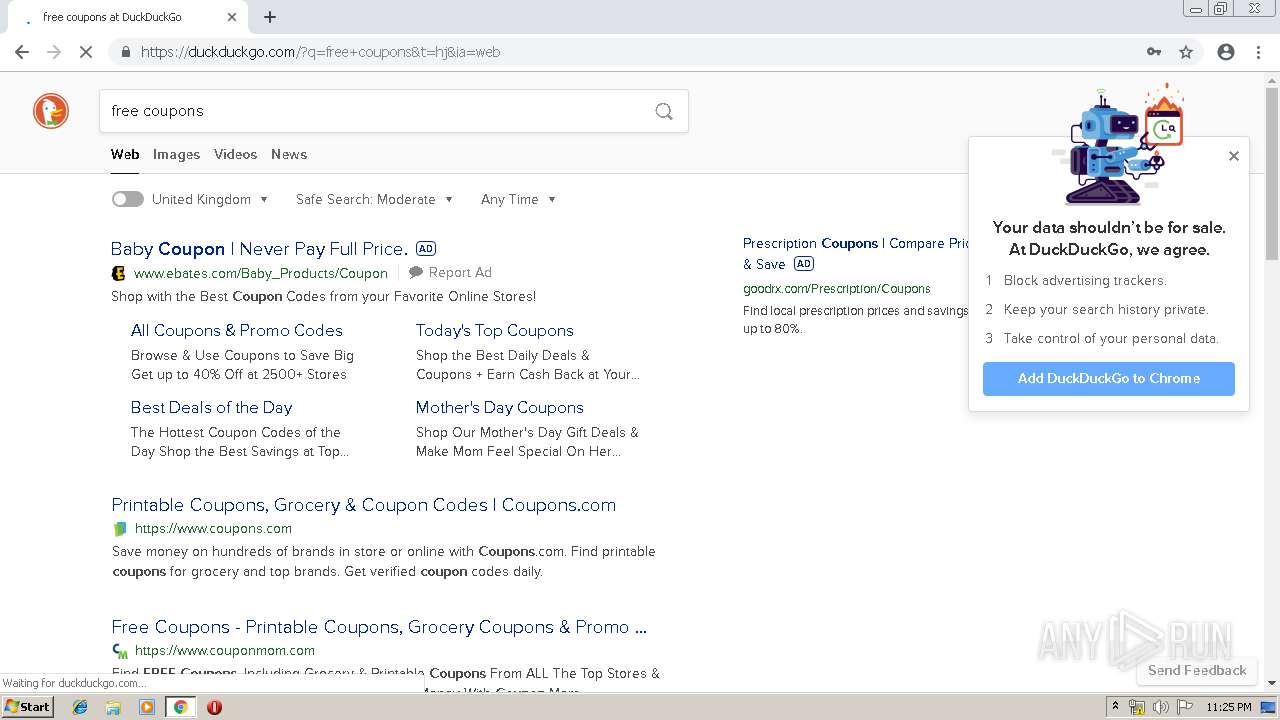Dismiss the DuckDuckGo promo popup

pos(1233,156)
